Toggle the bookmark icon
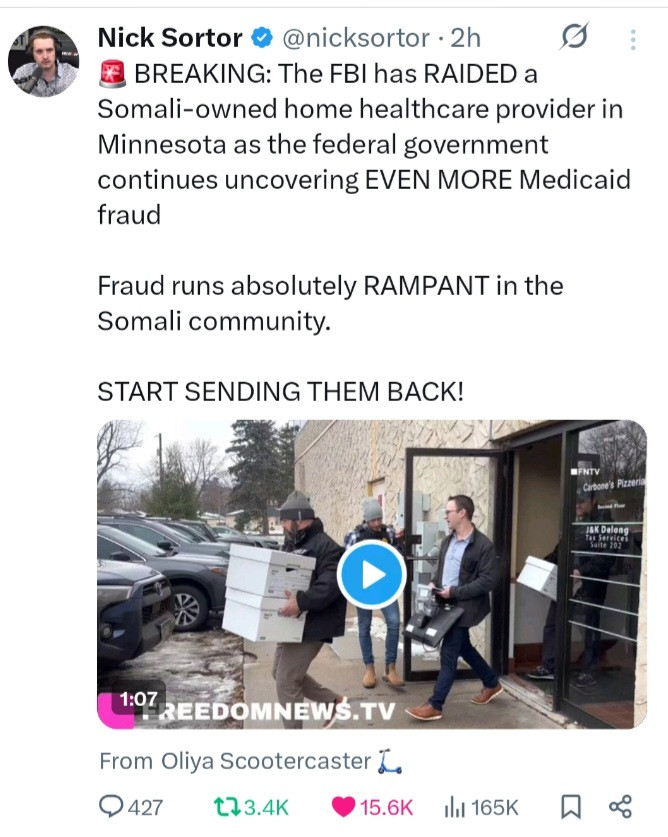The image size is (668, 837). pos(570,807)
